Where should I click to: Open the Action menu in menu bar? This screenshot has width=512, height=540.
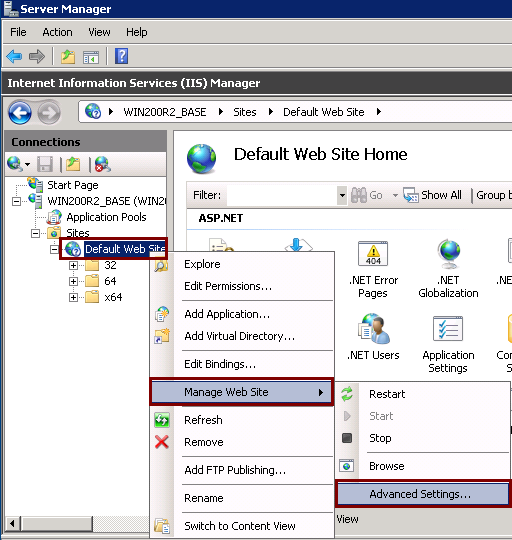pyautogui.click(x=58, y=32)
